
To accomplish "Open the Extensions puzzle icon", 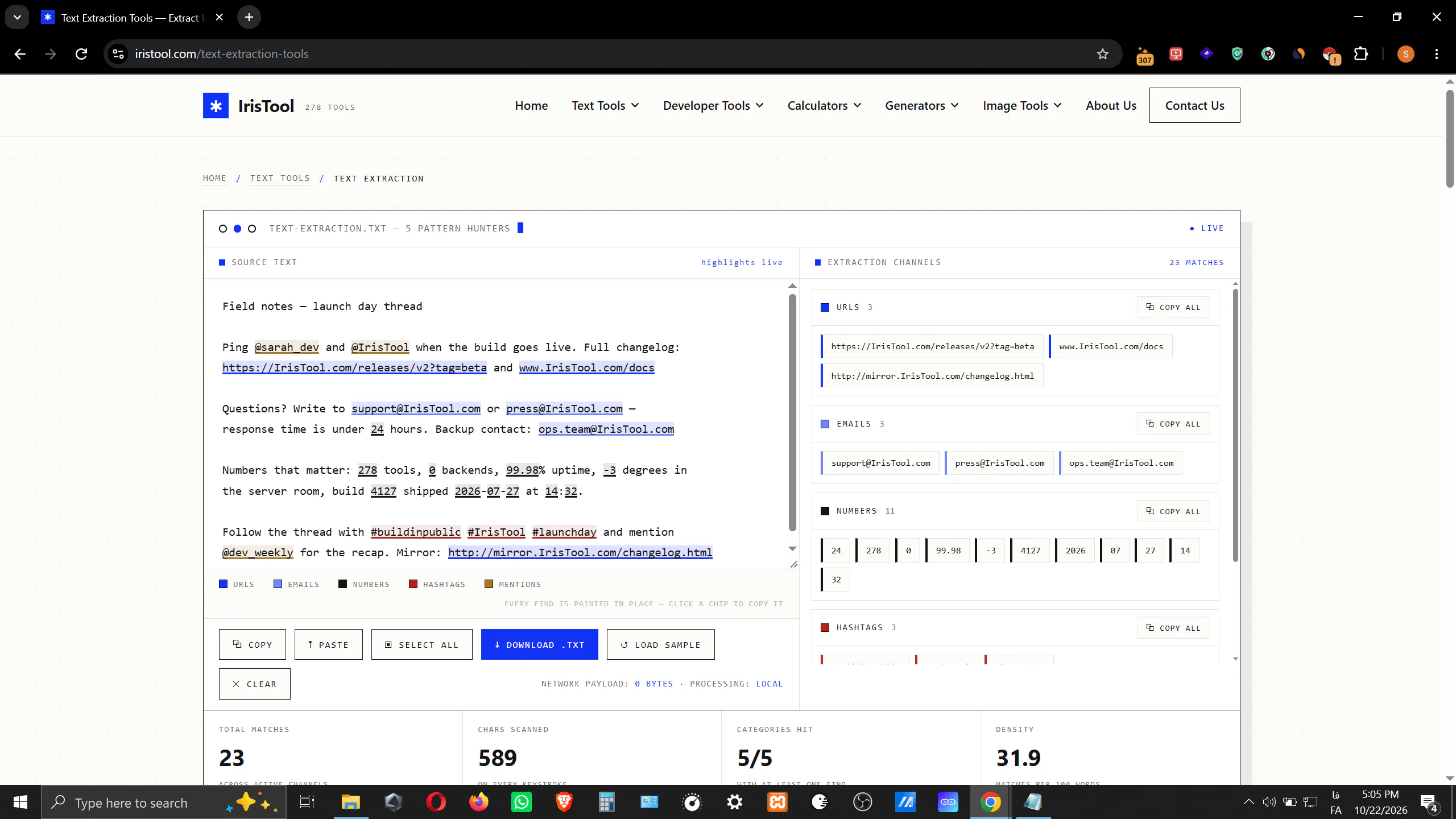I will pyautogui.click(x=1360, y=54).
